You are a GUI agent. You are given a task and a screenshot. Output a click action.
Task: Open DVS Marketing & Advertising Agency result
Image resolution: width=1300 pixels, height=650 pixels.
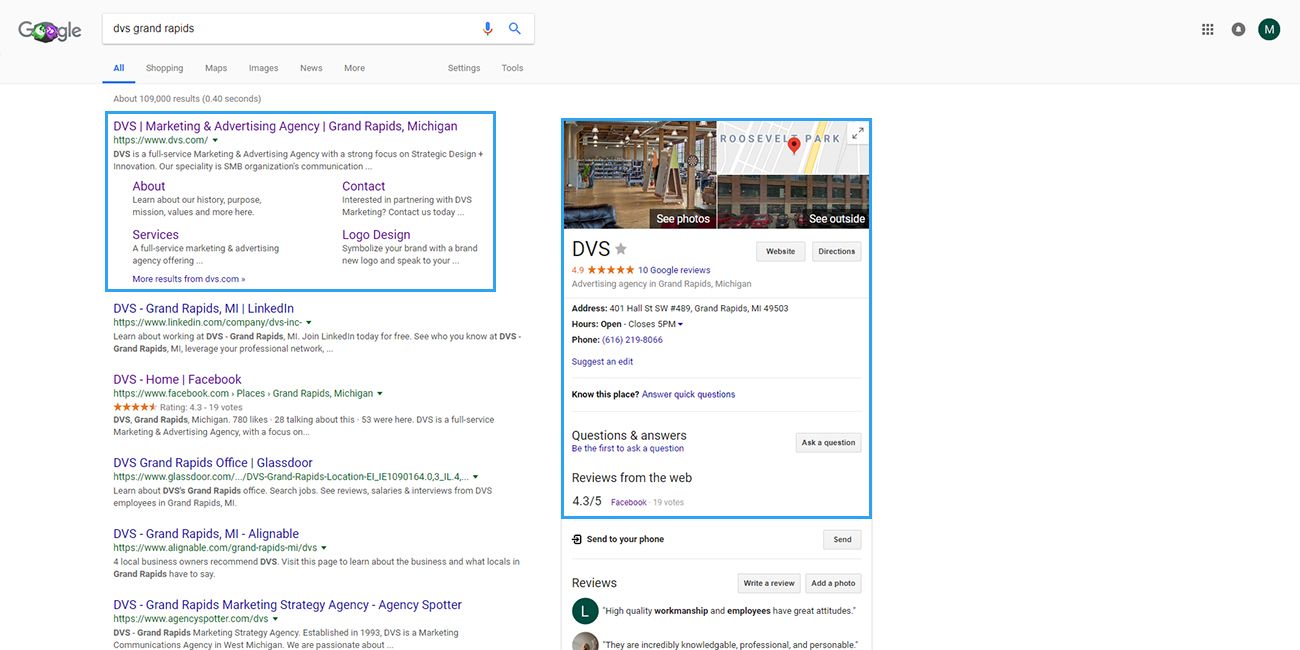tap(285, 126)
